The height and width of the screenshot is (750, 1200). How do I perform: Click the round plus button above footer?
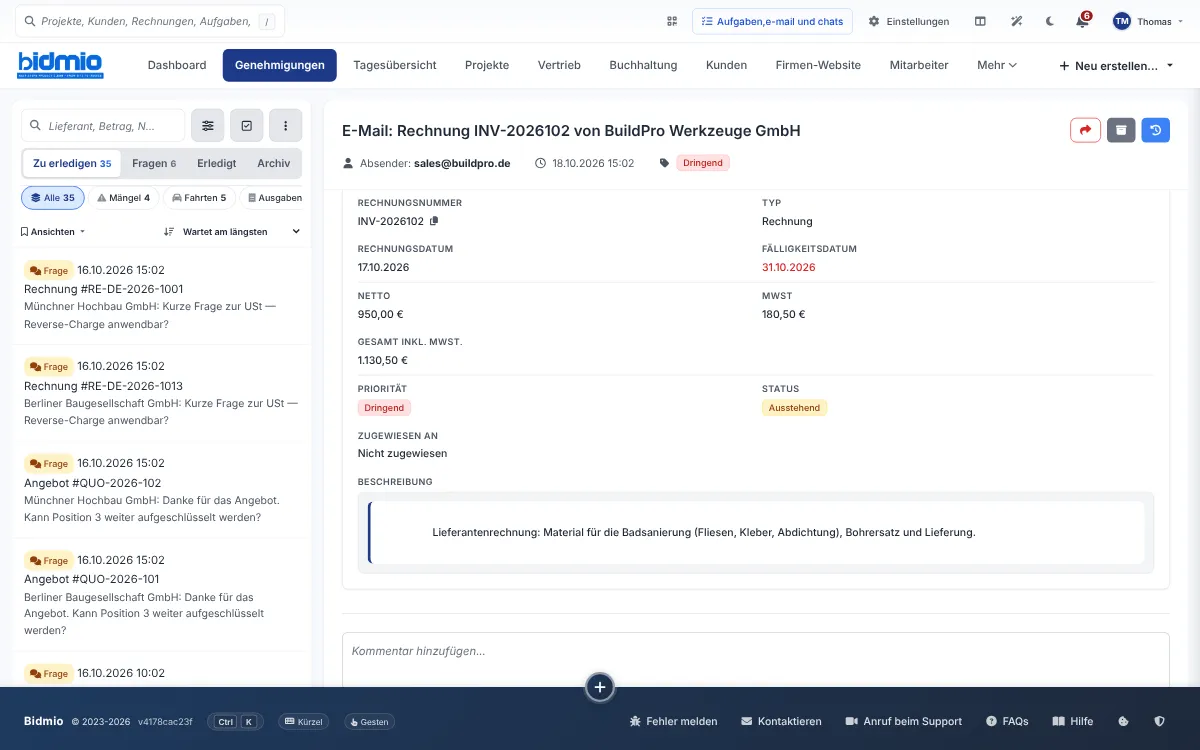click(600, 687)
